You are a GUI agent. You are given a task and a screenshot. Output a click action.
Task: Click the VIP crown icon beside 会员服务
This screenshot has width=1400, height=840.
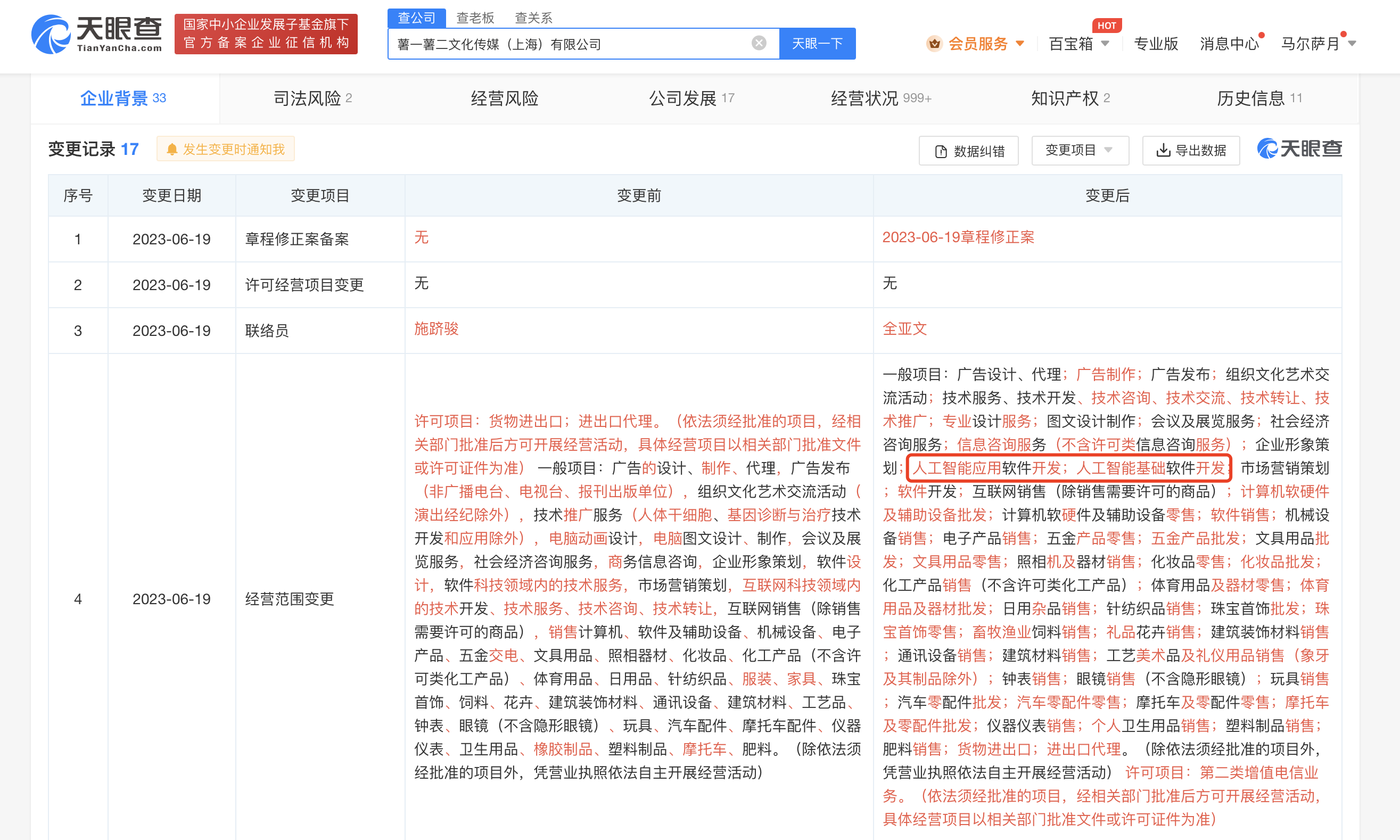pos(934,43)
